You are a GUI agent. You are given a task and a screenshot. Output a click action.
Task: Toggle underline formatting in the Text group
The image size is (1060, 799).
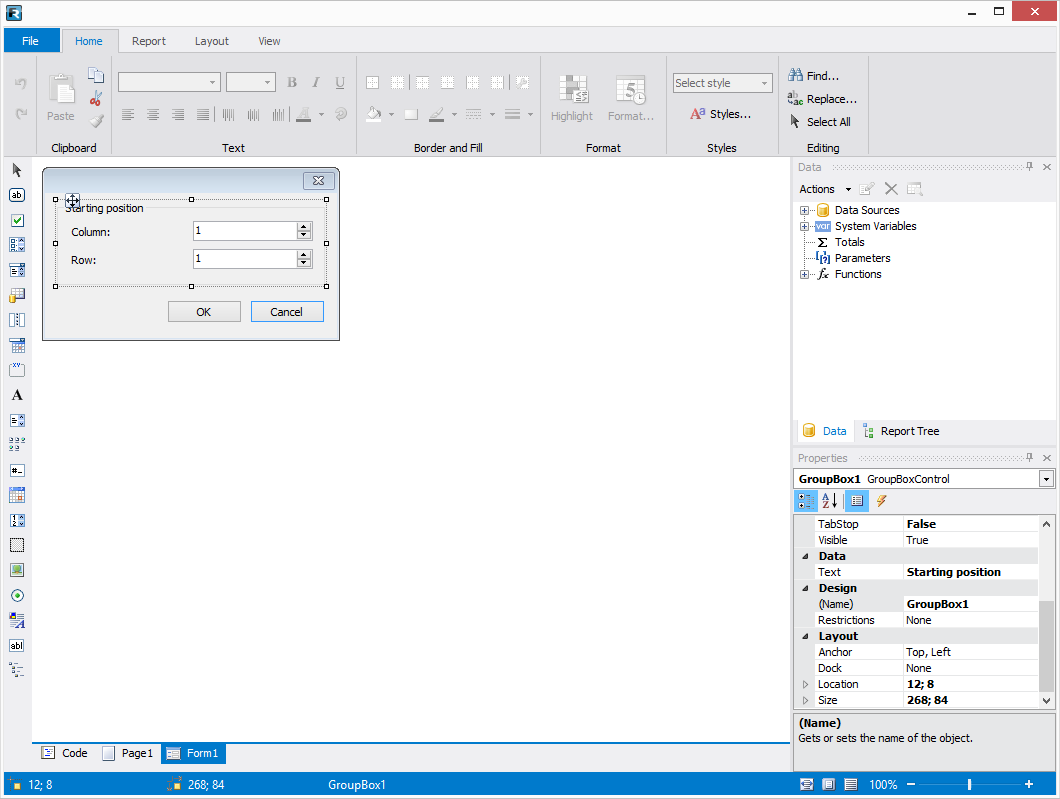pos(339,82)
